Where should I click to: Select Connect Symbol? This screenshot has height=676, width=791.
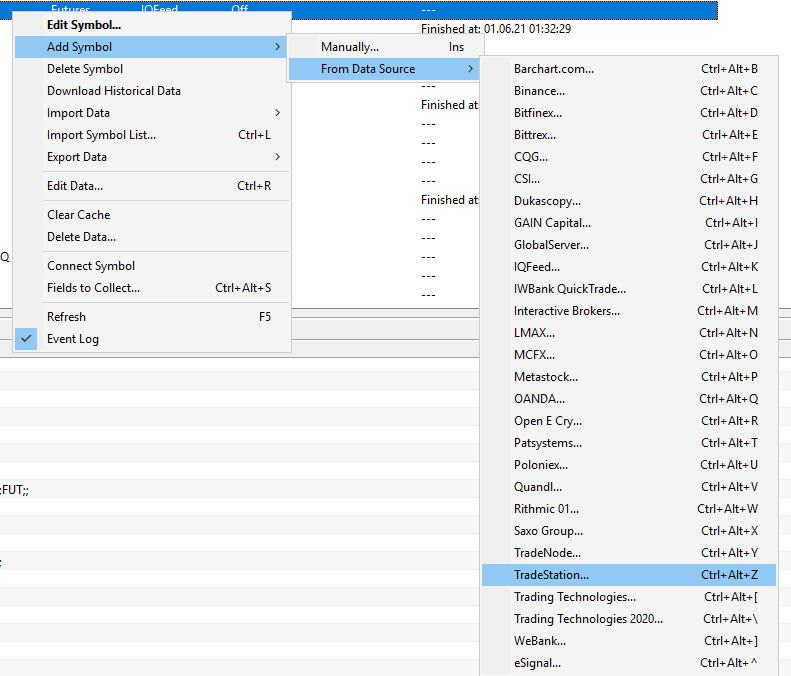click(x=151, y=266)
